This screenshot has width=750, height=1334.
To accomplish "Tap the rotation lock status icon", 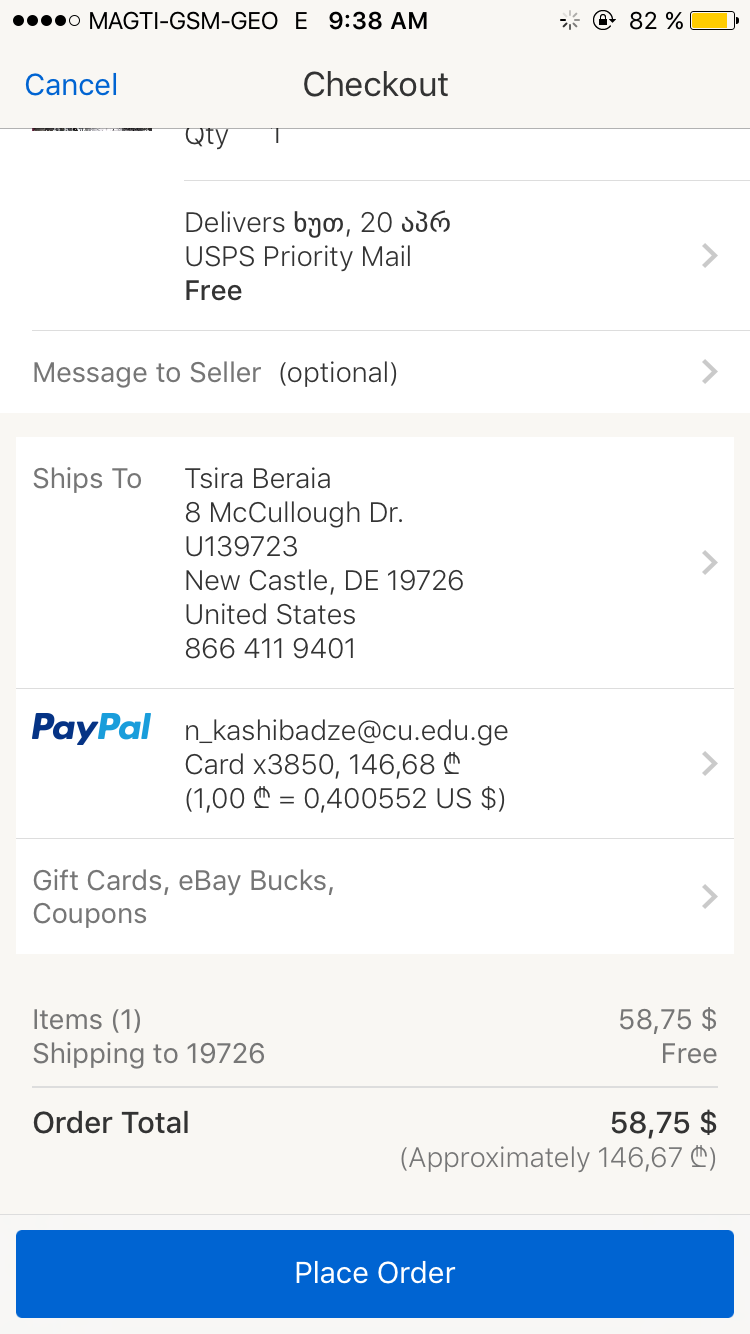I will (x=603, y=20).
